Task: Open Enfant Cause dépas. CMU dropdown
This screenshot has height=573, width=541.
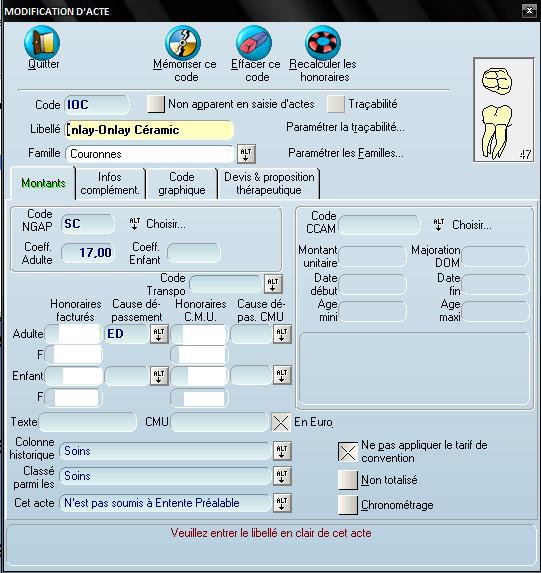Action: 282,376
